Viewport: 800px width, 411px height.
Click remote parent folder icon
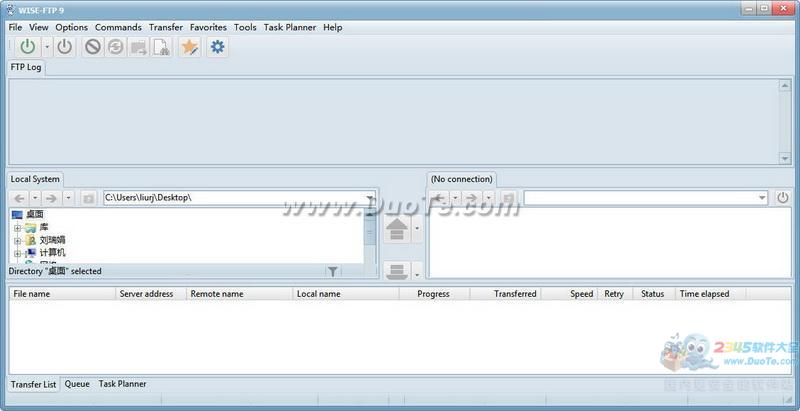coord(508,198)
